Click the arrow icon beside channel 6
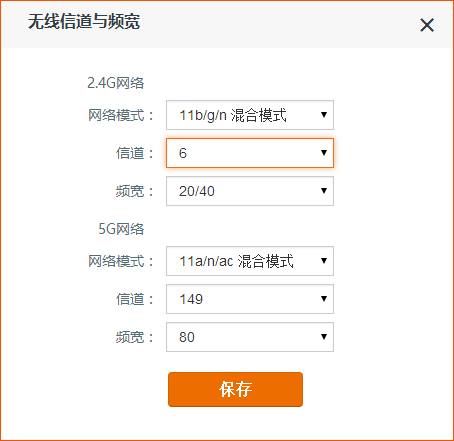This screenshot has height=441, width=454. point(324,153)
